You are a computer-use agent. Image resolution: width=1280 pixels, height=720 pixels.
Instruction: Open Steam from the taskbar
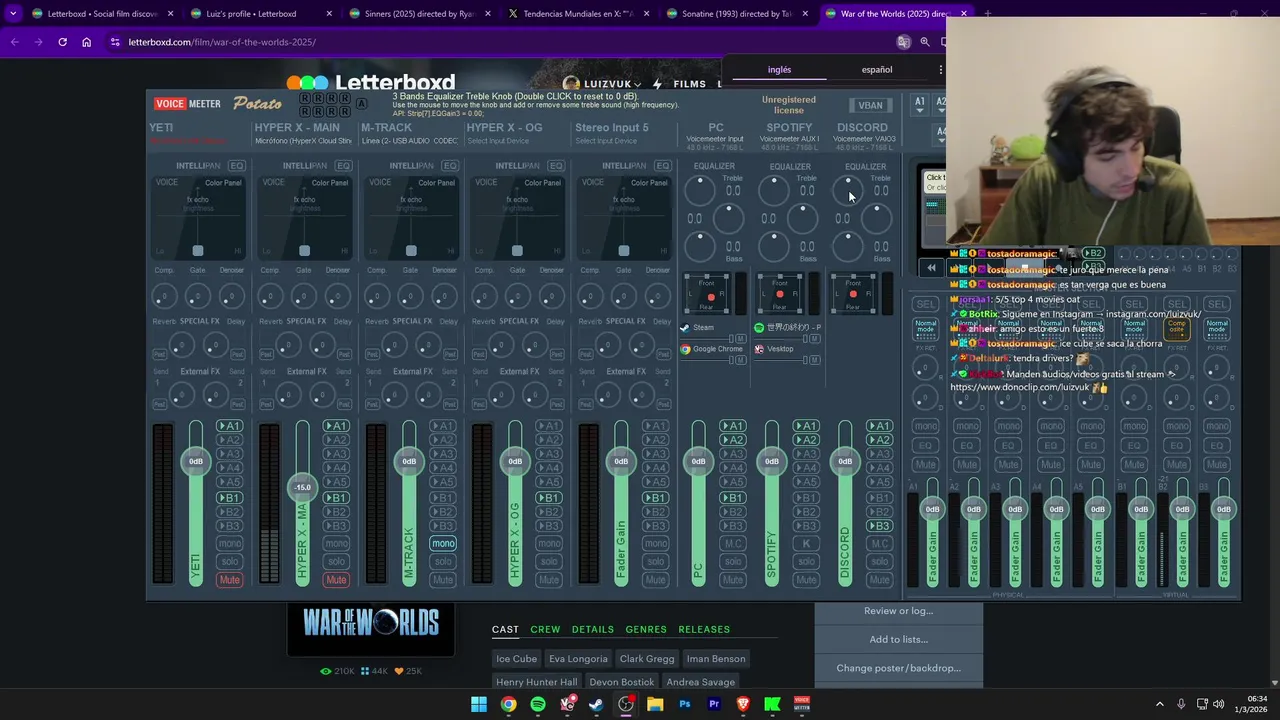tap(596, 704)
